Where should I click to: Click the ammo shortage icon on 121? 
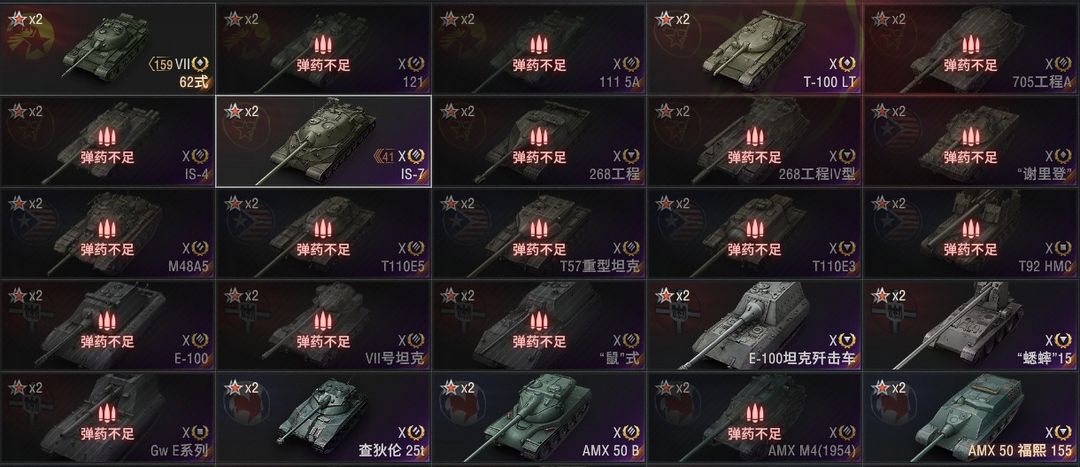[x=323, y=45]
